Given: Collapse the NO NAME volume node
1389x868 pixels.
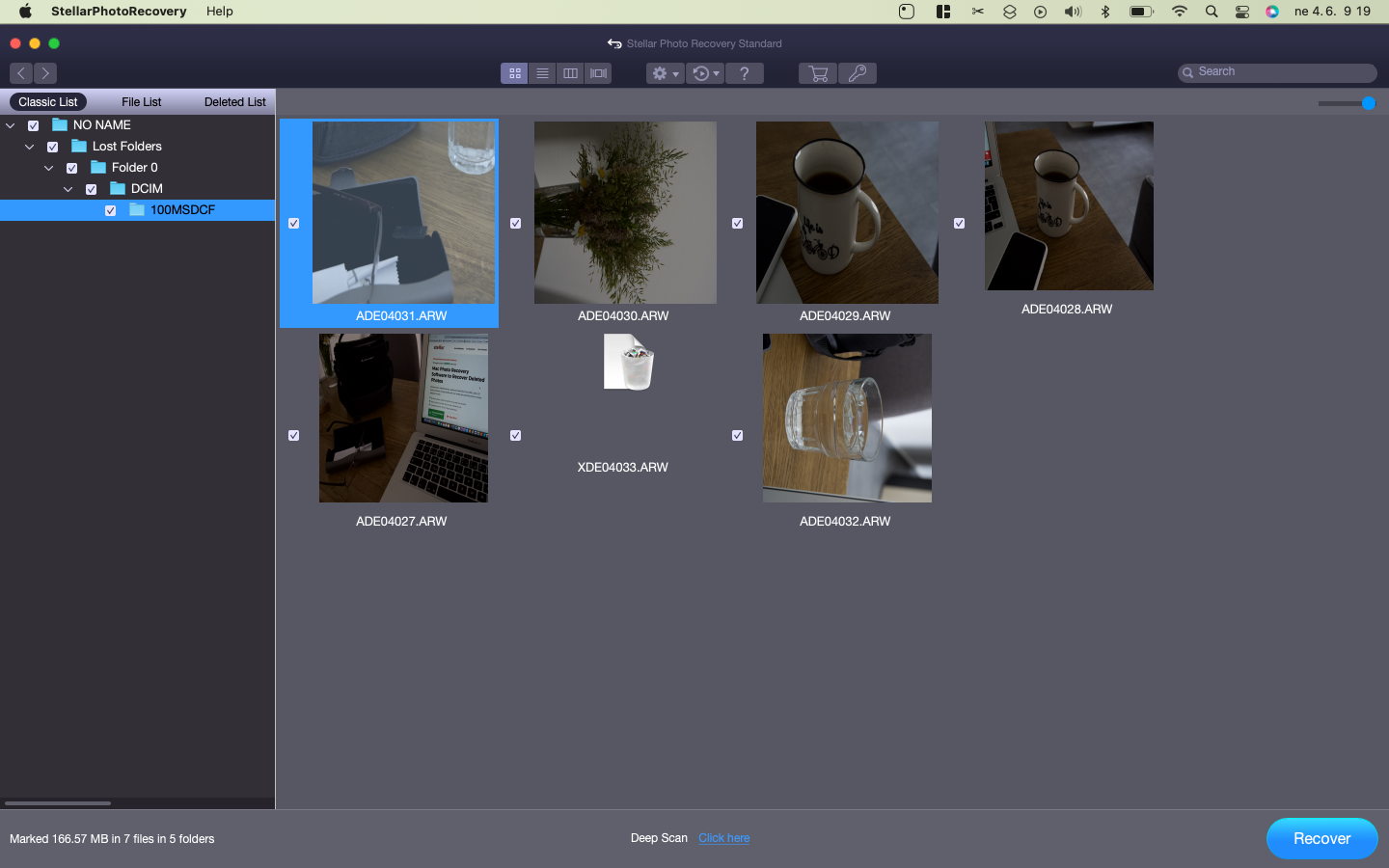Looking at the screenshot, I should pos(11,125).
